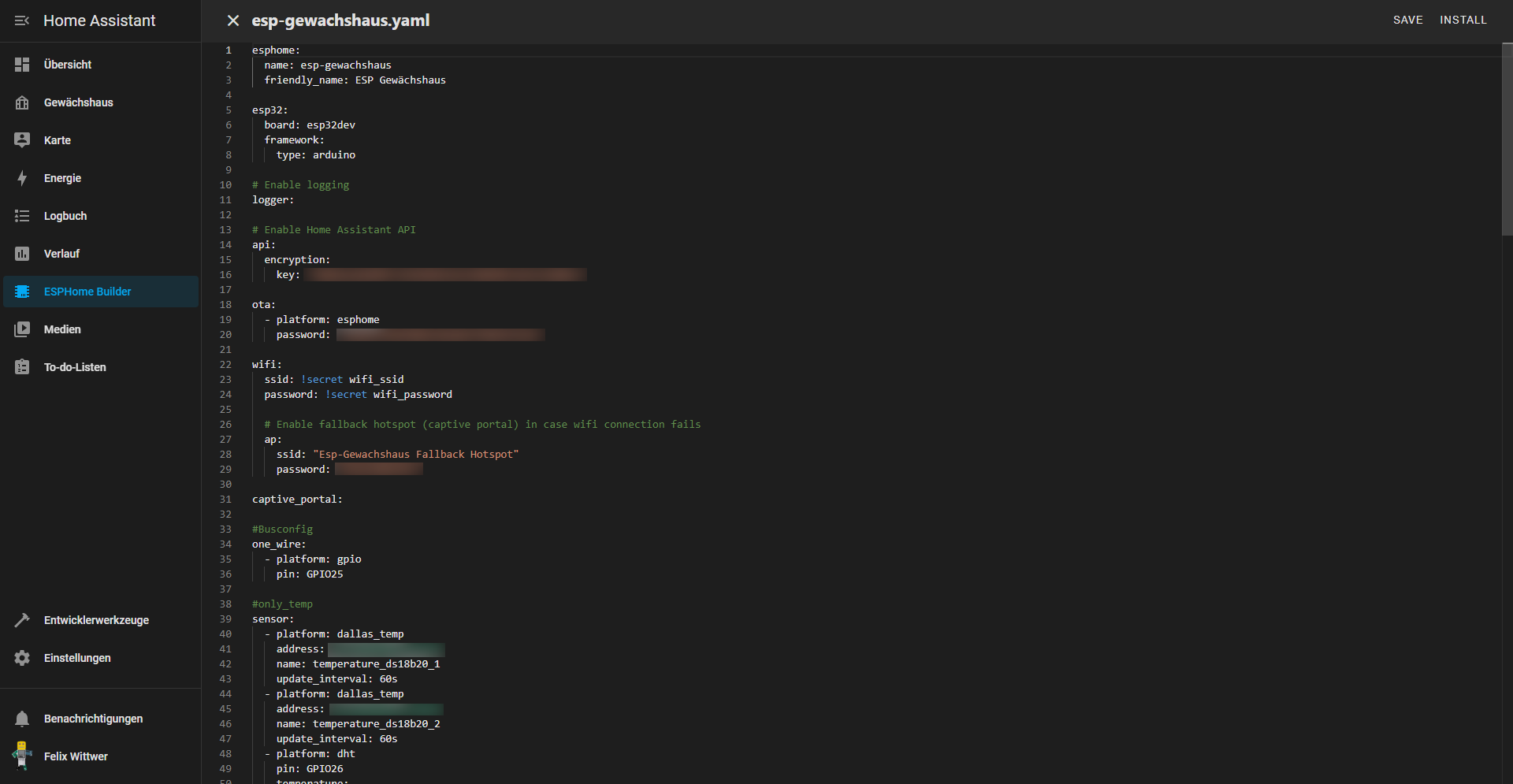Click line number 22 in the gutter

[x=225, y=365]
